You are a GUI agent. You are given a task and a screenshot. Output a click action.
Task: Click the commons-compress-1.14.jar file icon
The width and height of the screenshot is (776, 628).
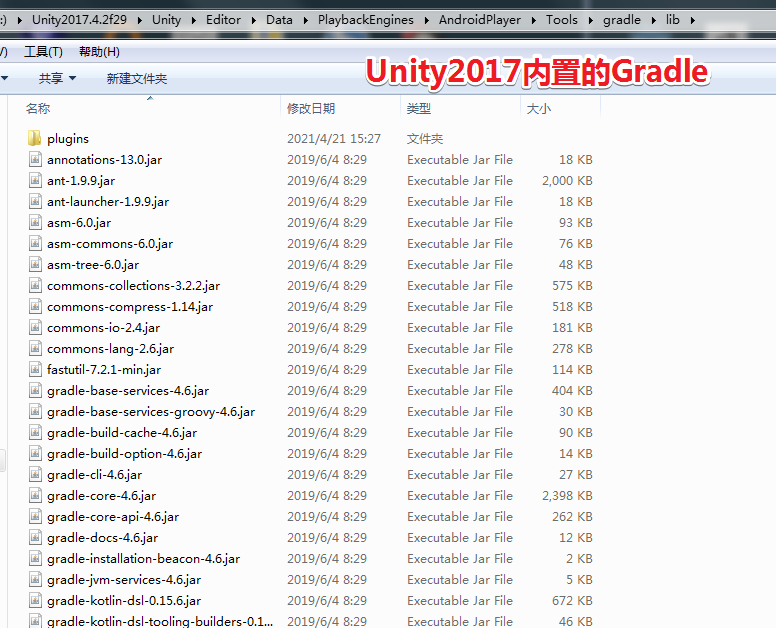coord(35,306)
